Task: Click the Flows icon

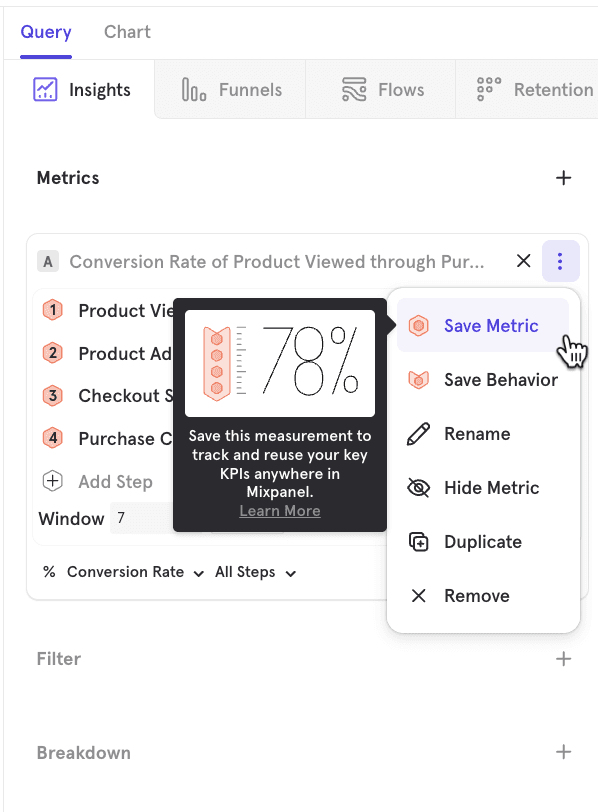Action: pyautogui.click(x=354, y=90)
